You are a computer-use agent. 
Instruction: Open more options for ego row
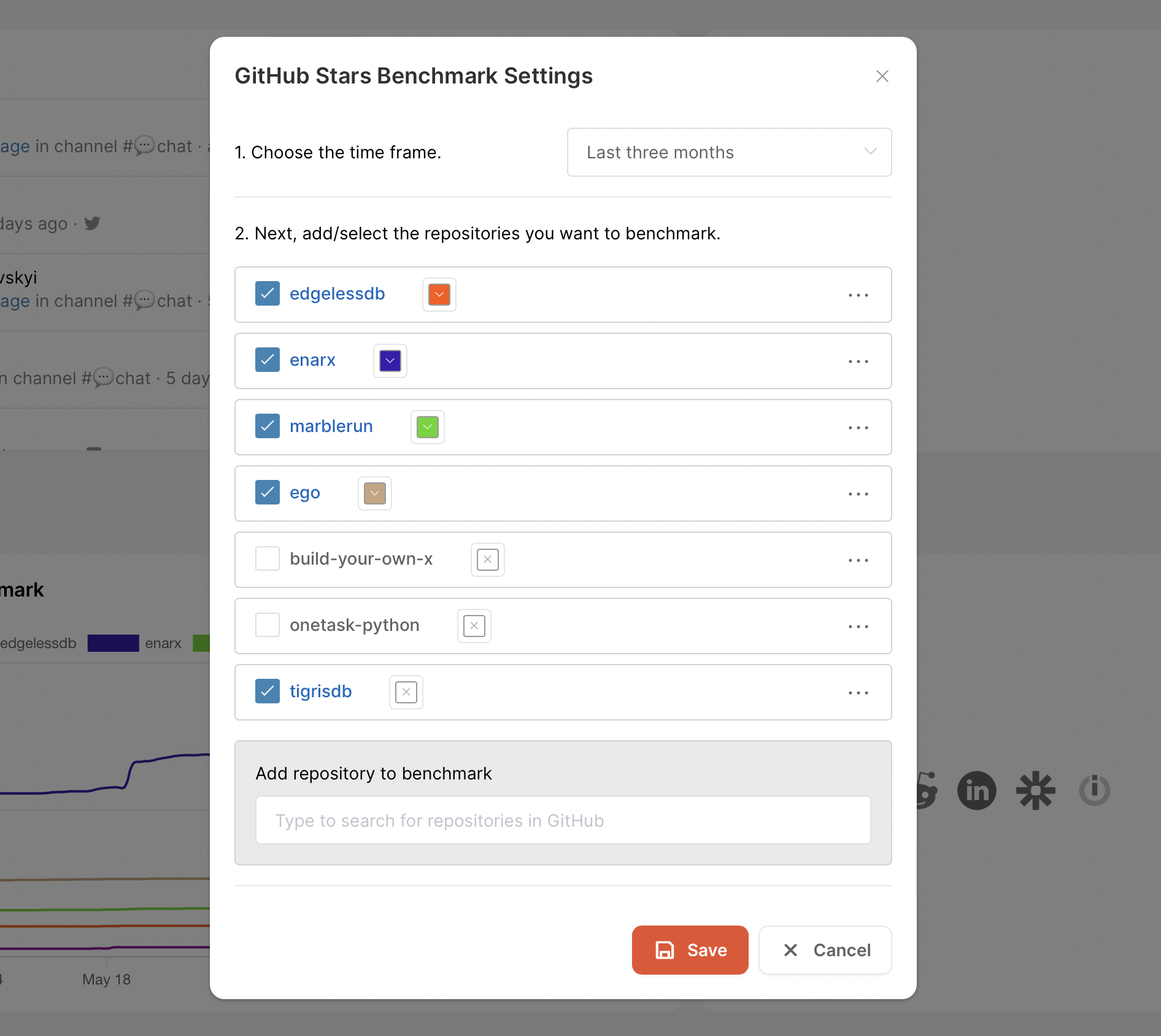click(x=858, y=494)
